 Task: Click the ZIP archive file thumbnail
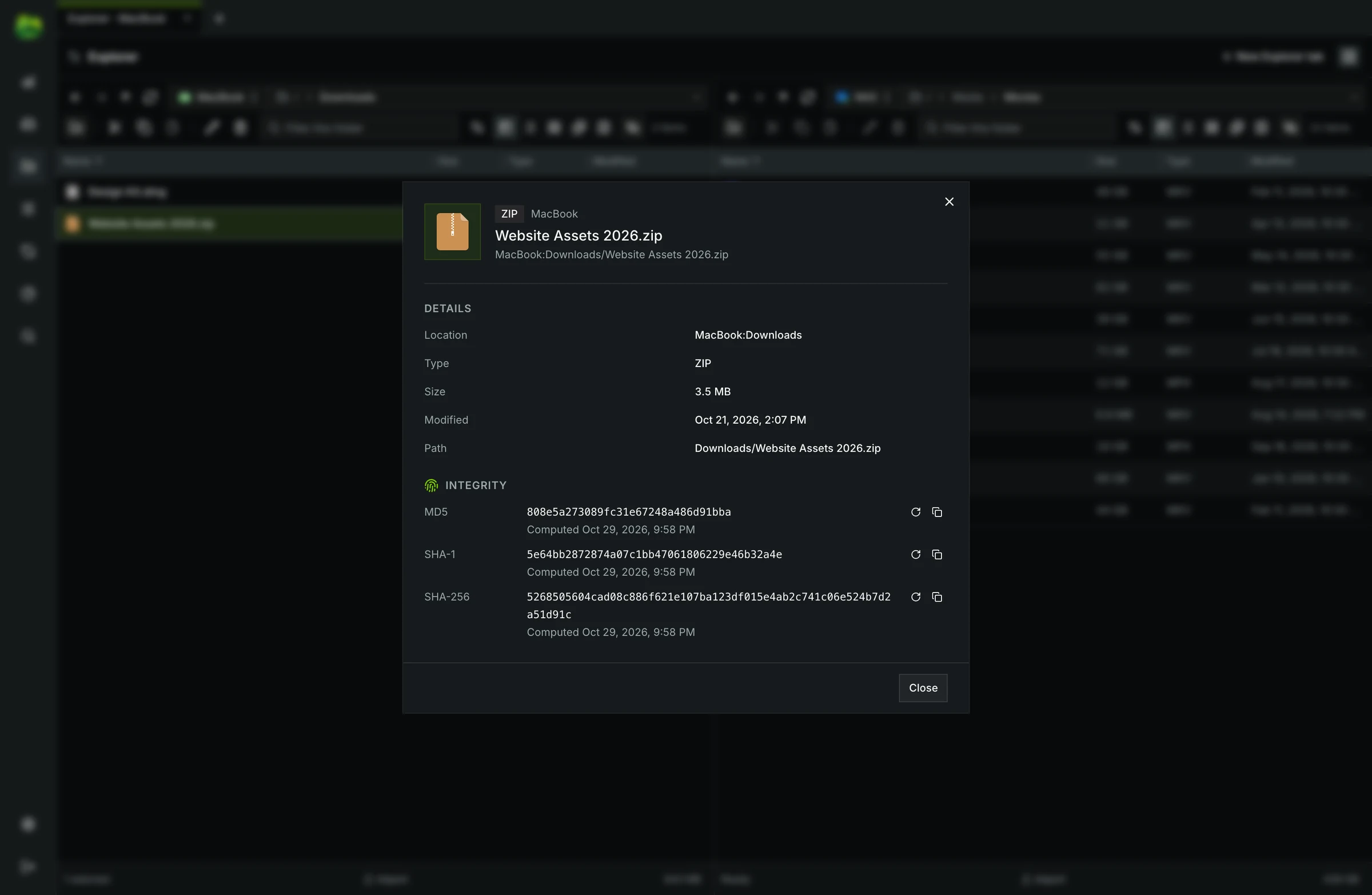pos(453,232)
